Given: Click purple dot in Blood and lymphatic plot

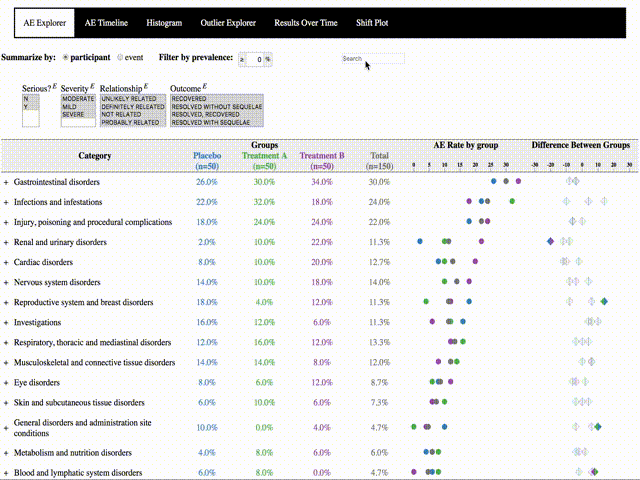Looking at the screenshot, I should coord(413,471).
